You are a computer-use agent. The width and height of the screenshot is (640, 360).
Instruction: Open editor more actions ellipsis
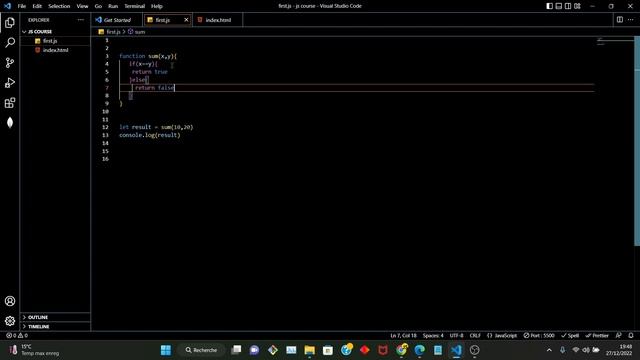[x=631, y=20]
